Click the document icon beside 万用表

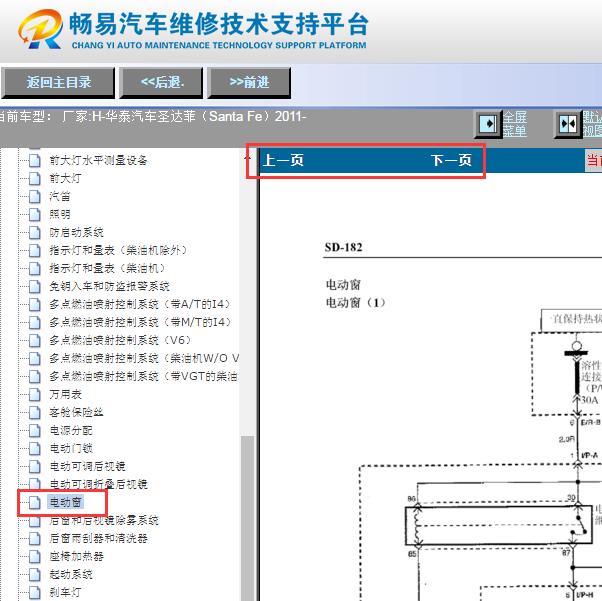[35, 394]
